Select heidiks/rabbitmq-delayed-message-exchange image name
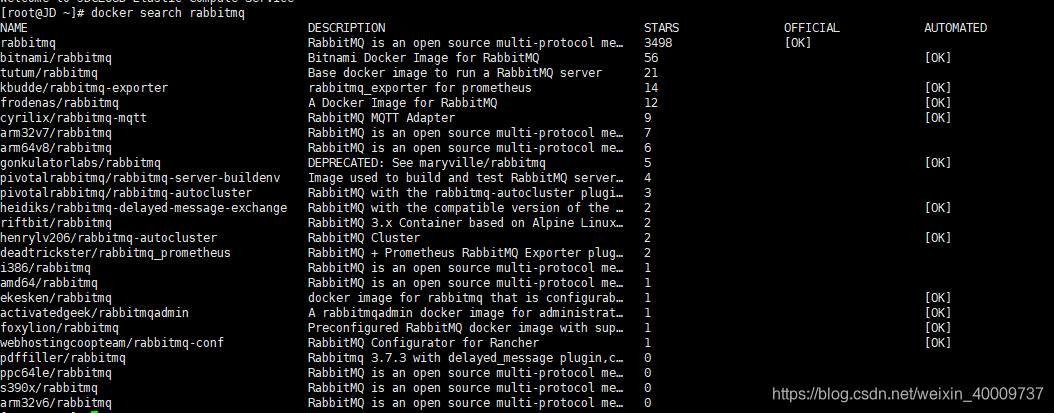Image resolution: width=1054 pixels, height=413 pixels. pyautogui.click(x=143, y=208)
